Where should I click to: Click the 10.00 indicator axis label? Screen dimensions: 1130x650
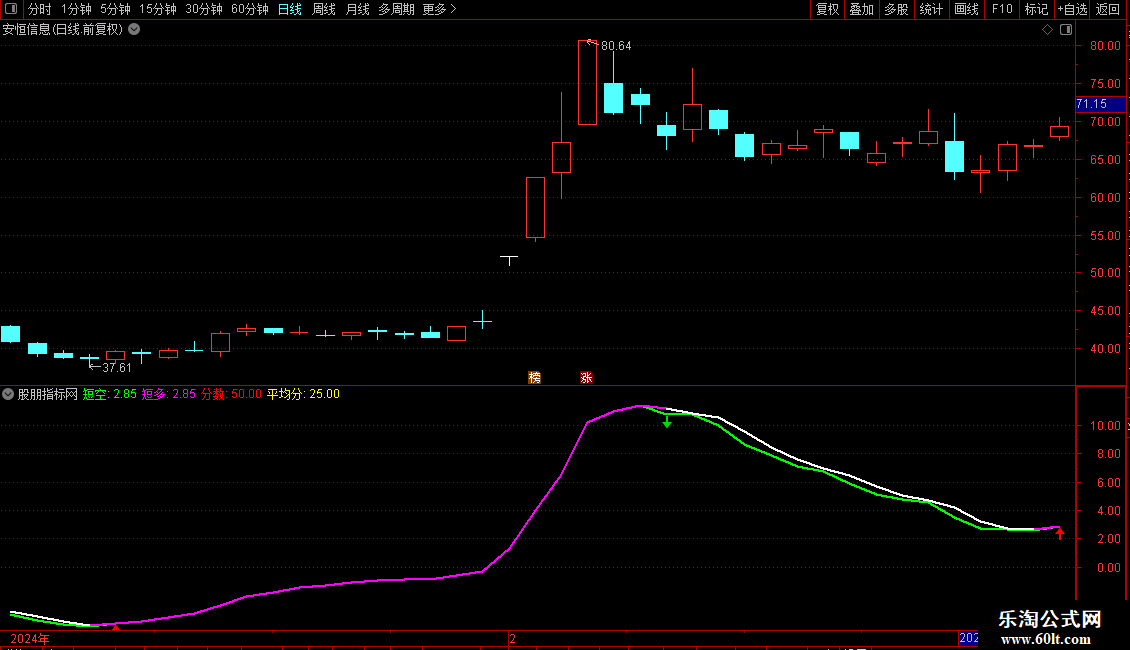click(x=1105, y=426)
